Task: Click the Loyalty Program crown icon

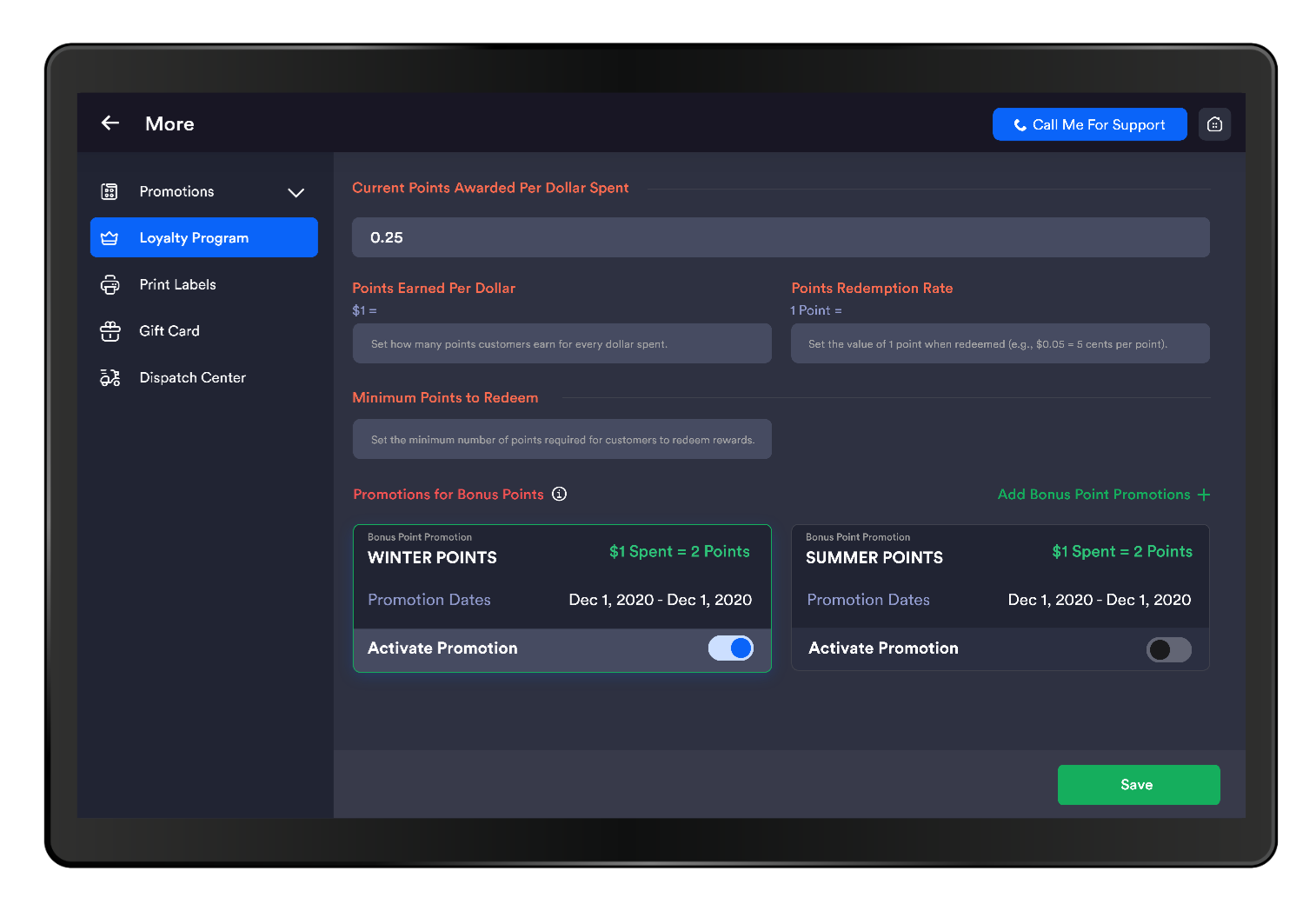Action: click(x=110, y=238)
